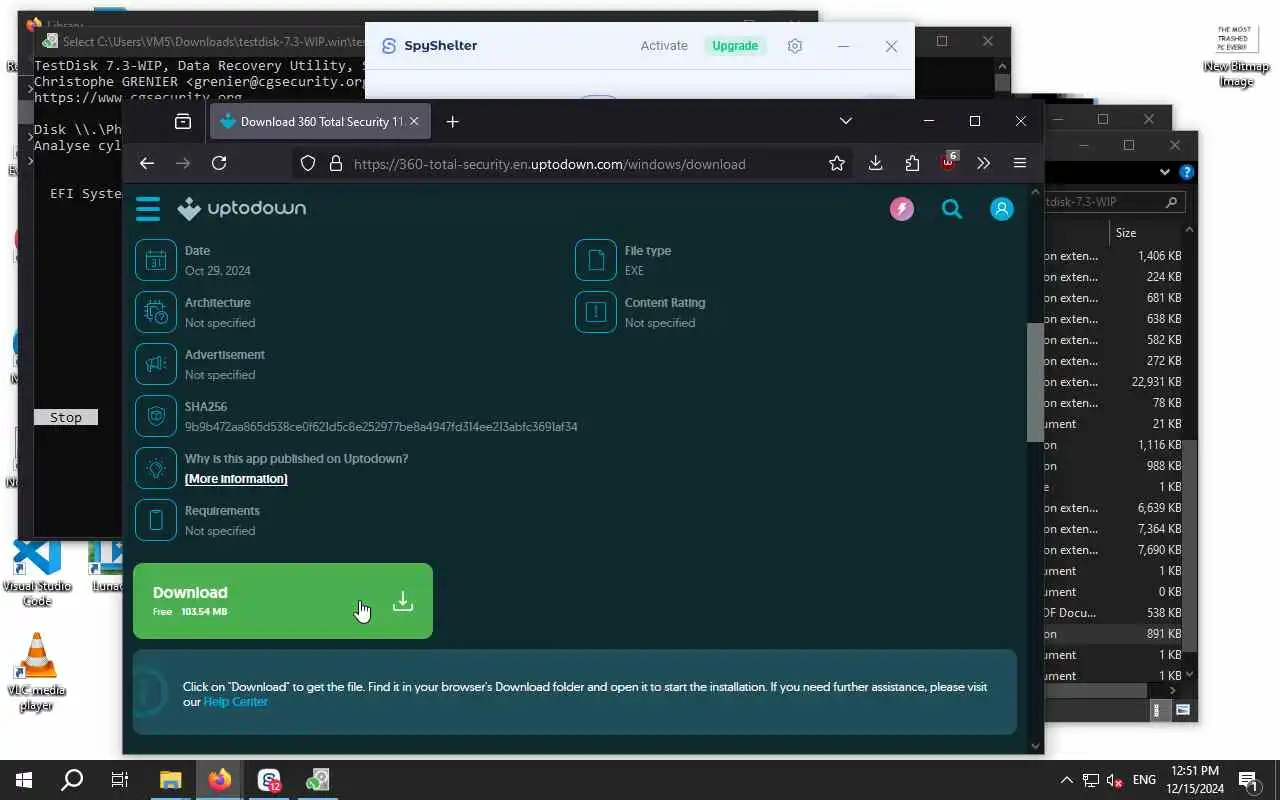Open the Windows Start menu

click(23, 780)
